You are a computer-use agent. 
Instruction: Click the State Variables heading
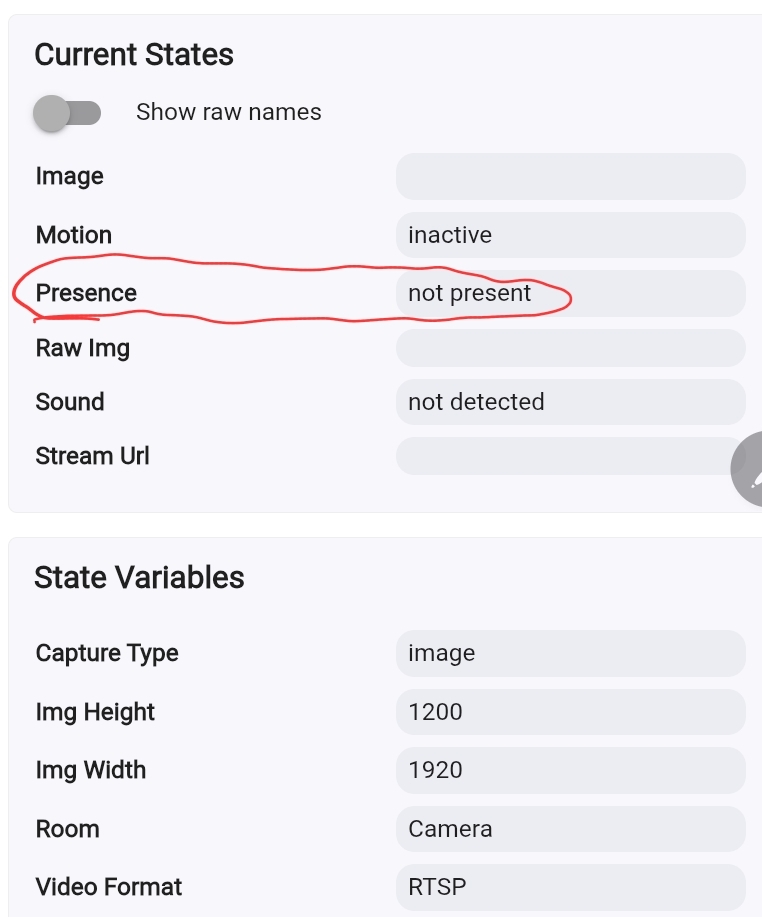click(139, 578)
